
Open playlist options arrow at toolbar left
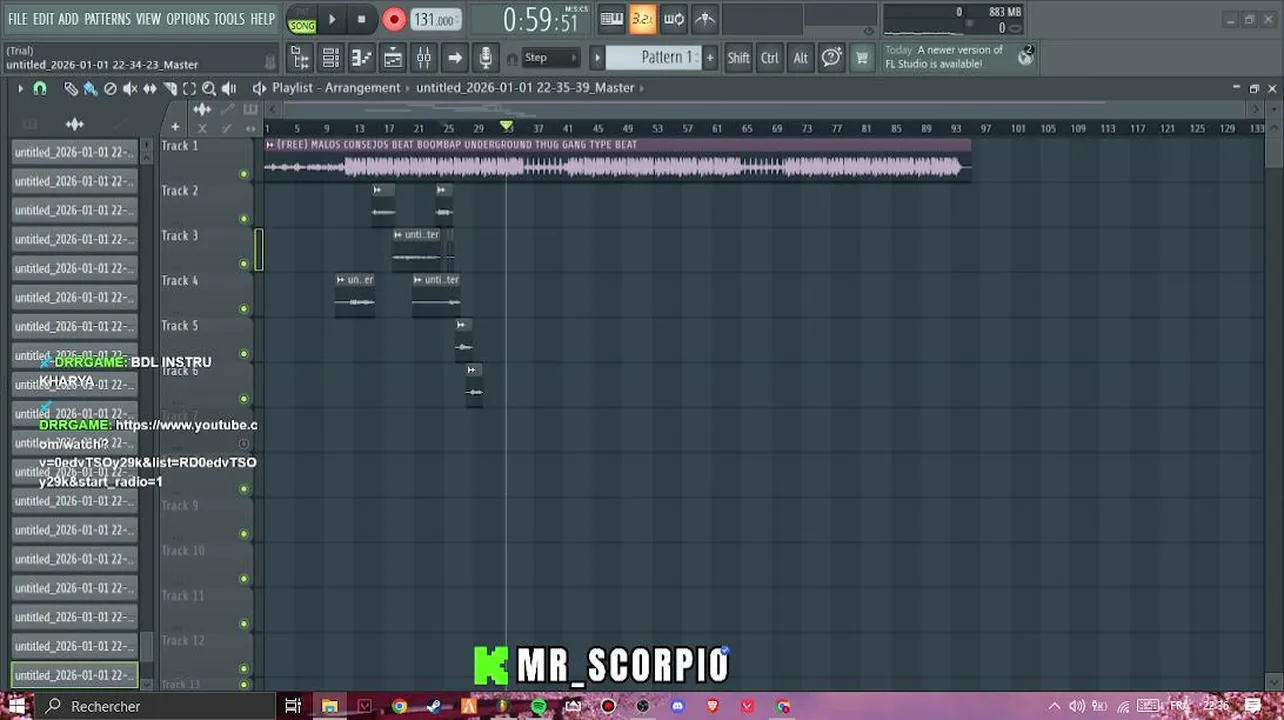(x=20, y=89)
